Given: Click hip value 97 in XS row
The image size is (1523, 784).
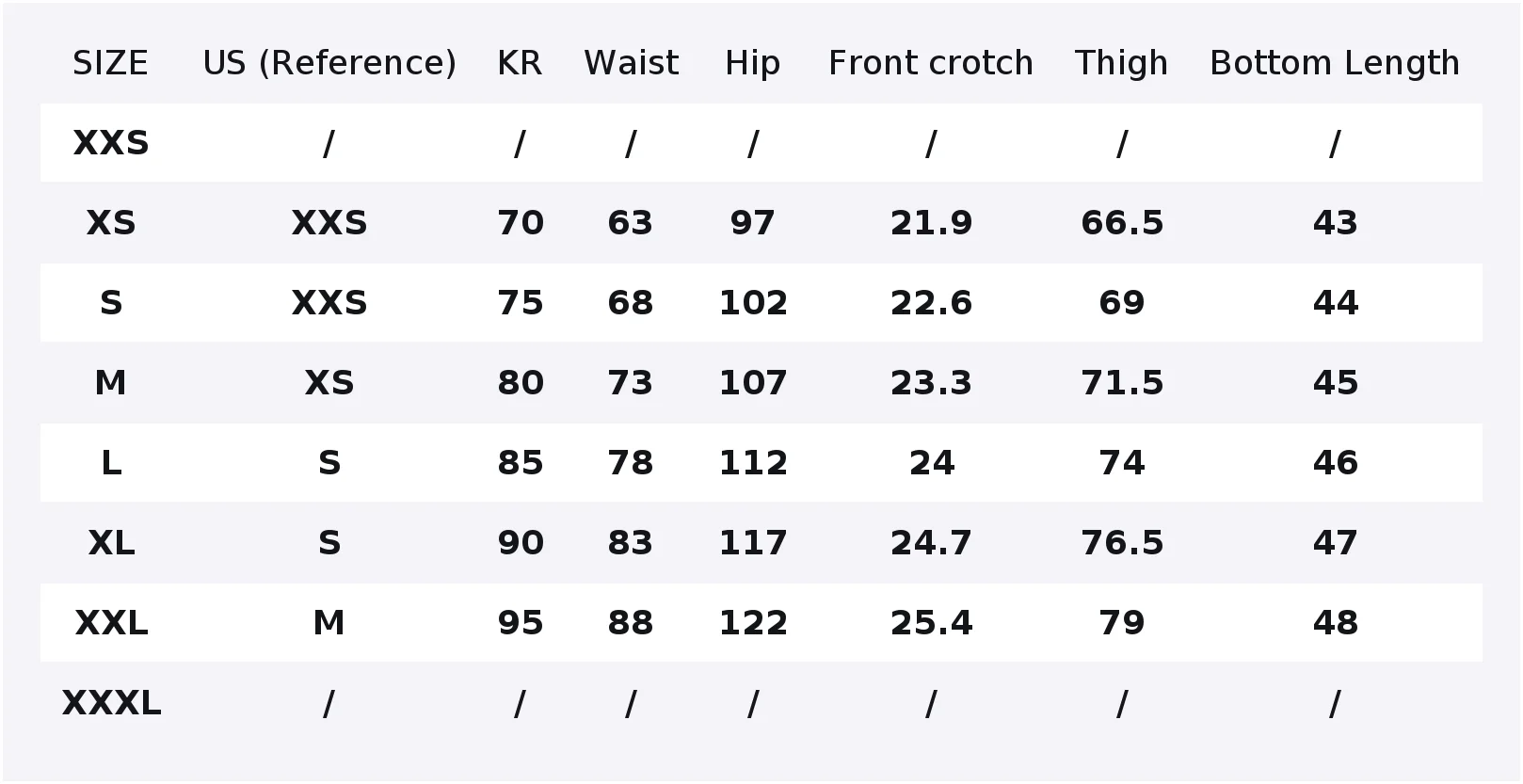Looking at the screenshot, I should pyautogui.click(x=753, y=223).
